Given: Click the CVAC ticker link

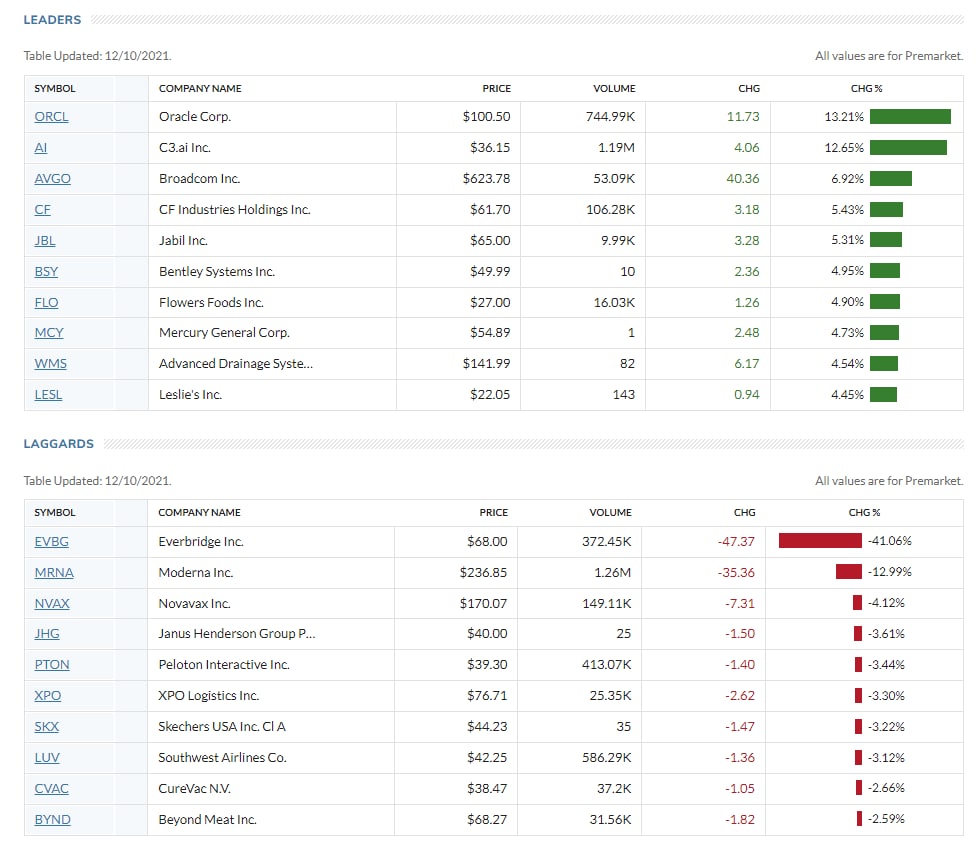Looking at the screenshot, I should click(x=51, y=789).
